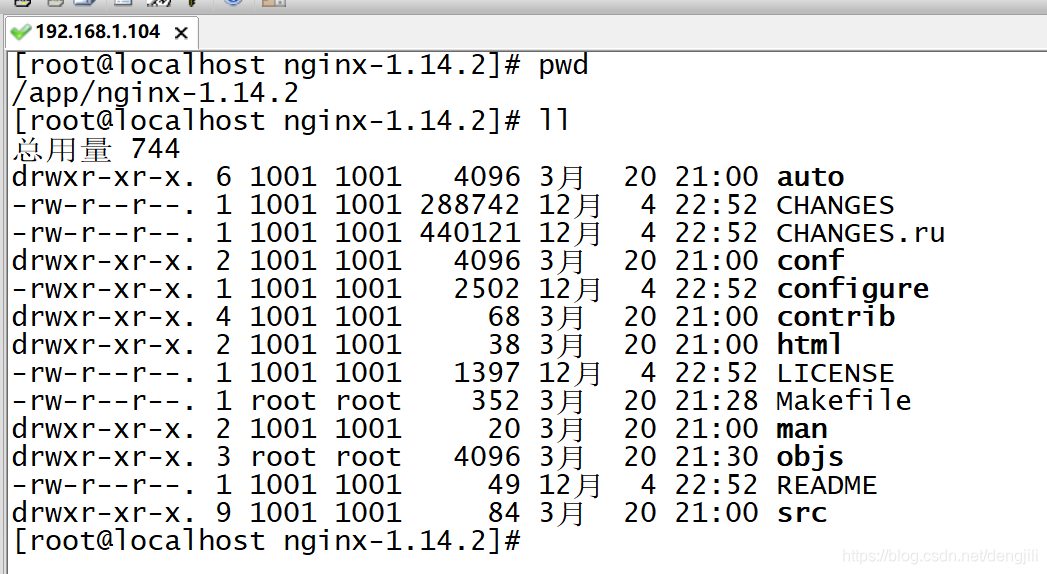Click the src directory name
This screenshot has width=1047, height=574.
coord(802,513)
